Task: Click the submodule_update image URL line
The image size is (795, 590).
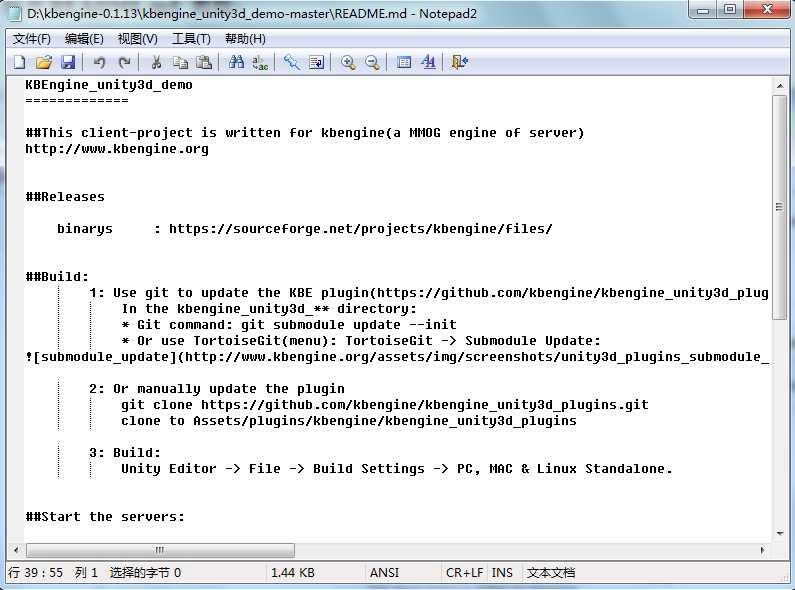Action: tap(397, 357)
